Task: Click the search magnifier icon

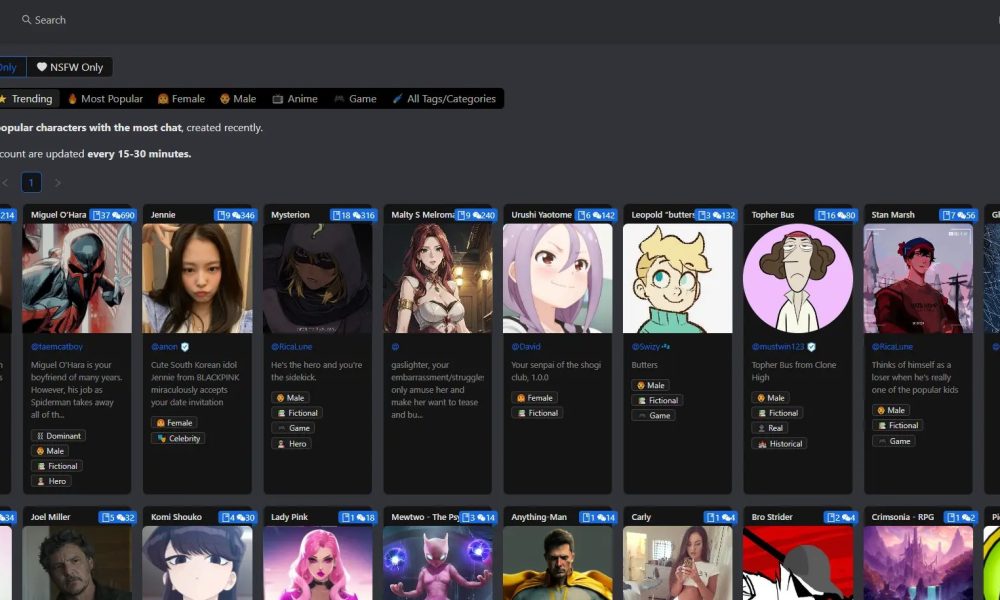Action: [x=26, y=20]
